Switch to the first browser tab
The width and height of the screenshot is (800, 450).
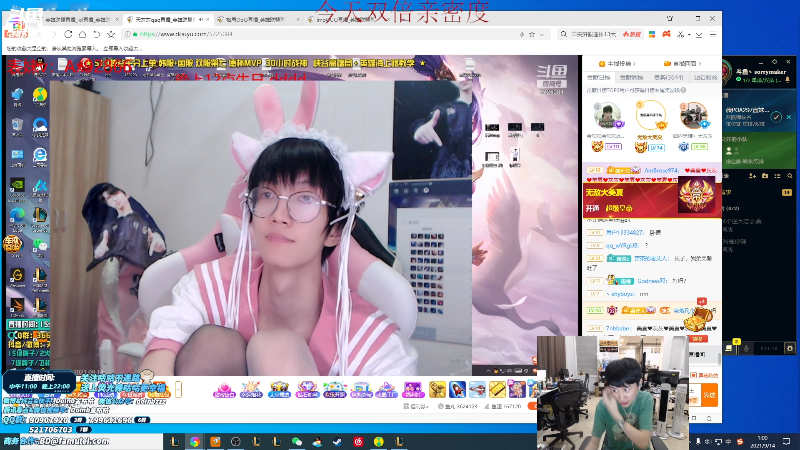(x=77, y=19)
